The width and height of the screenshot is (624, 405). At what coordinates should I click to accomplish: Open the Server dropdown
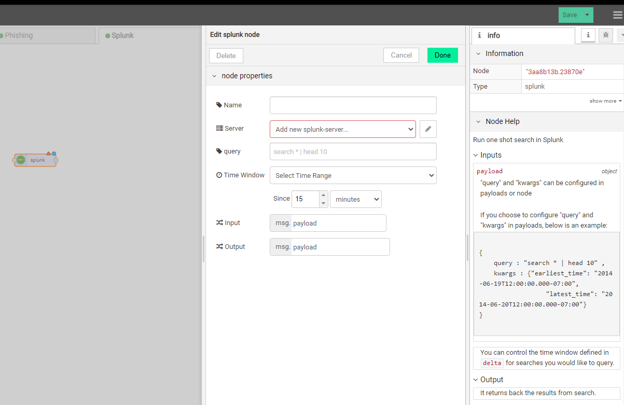tap(343, 129)
